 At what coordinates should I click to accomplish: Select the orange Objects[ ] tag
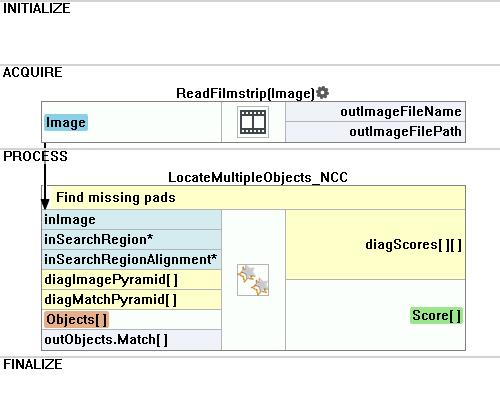point(76,320)
